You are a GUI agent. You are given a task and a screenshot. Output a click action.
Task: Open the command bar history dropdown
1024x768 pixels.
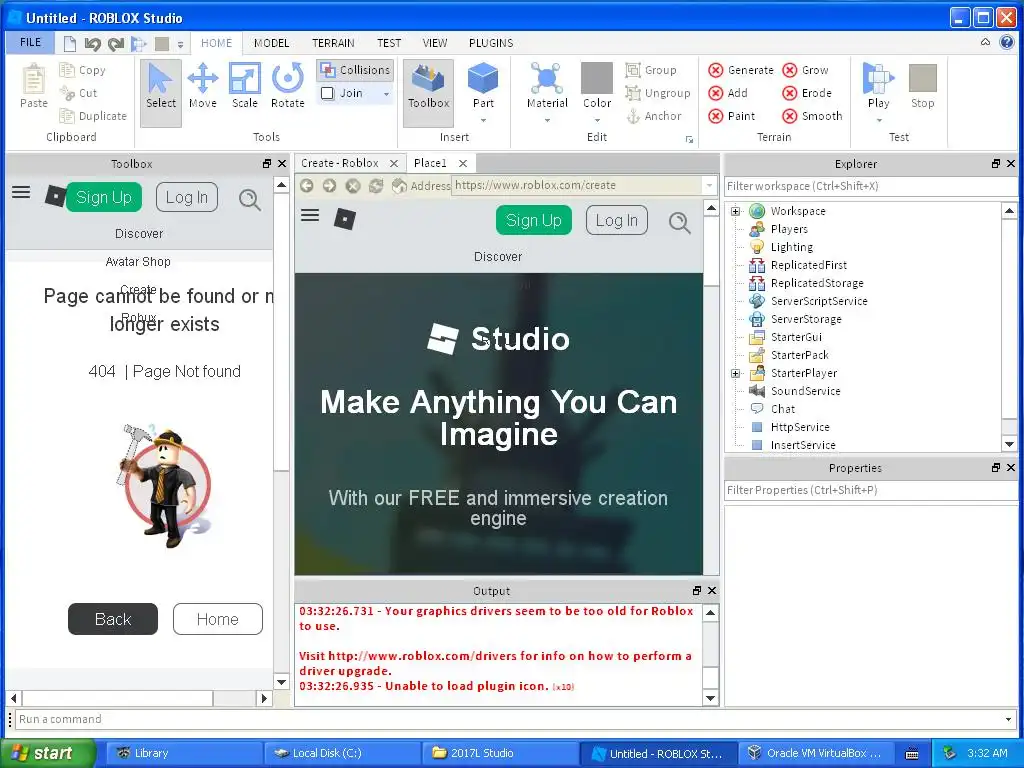coord(1009,719)
